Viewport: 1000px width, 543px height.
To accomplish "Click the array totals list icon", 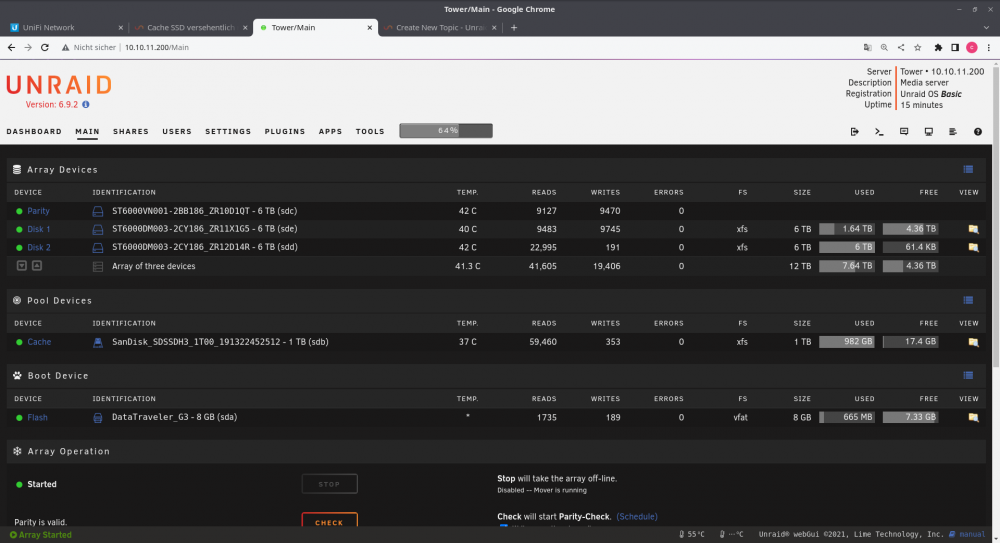I will [98, 267].
